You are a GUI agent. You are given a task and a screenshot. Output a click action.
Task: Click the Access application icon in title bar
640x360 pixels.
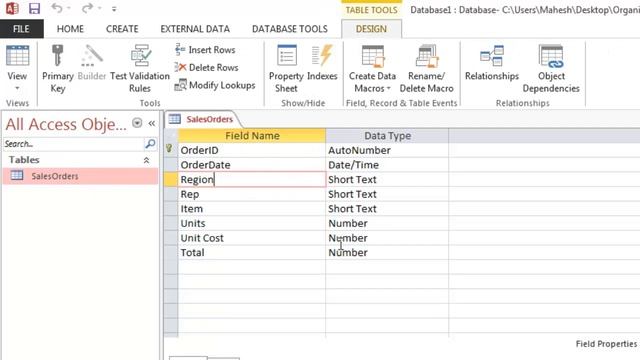click(x=12, y=8)
